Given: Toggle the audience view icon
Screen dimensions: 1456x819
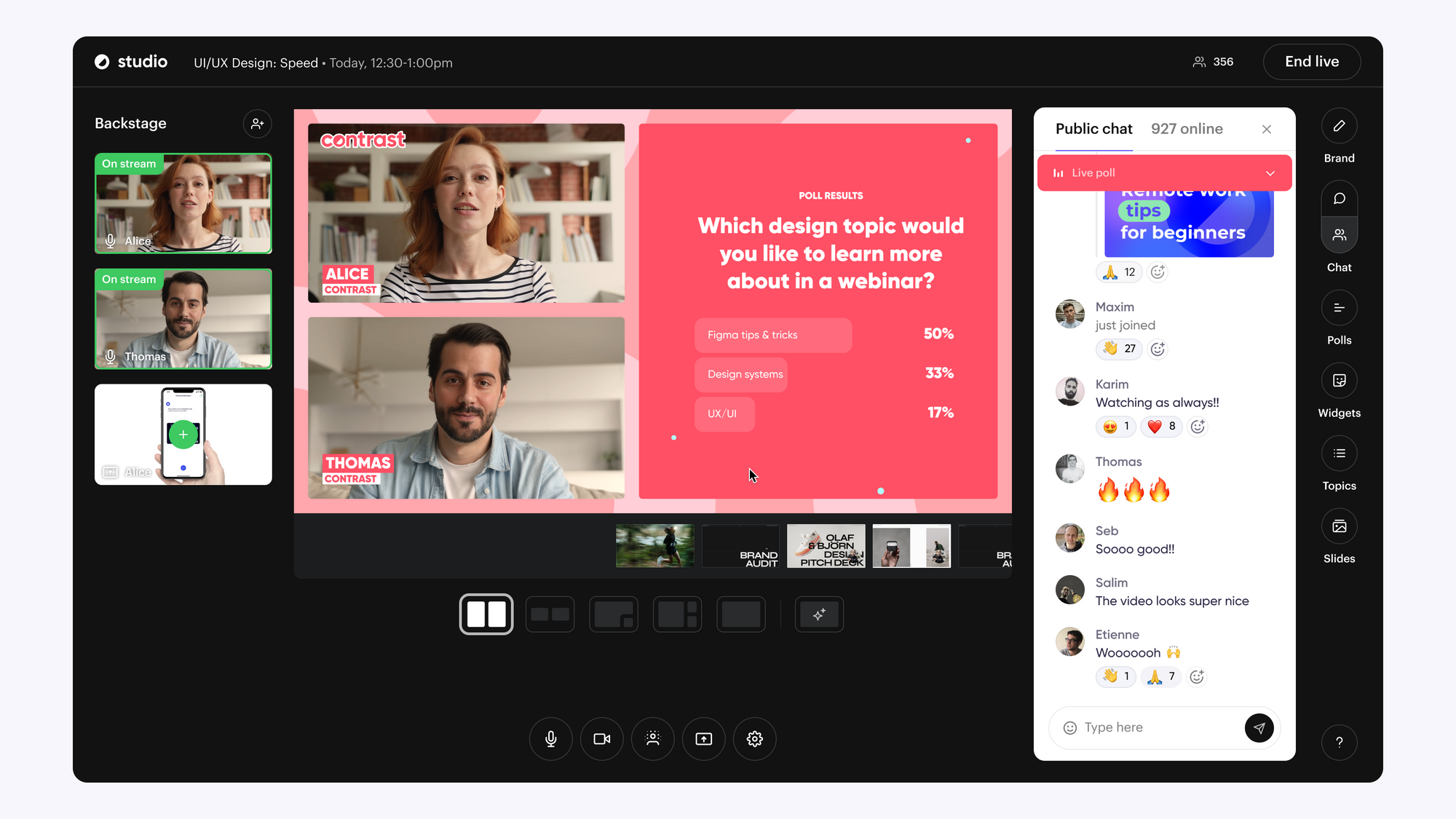Looking at the screenshot, I should pos(654,739).
